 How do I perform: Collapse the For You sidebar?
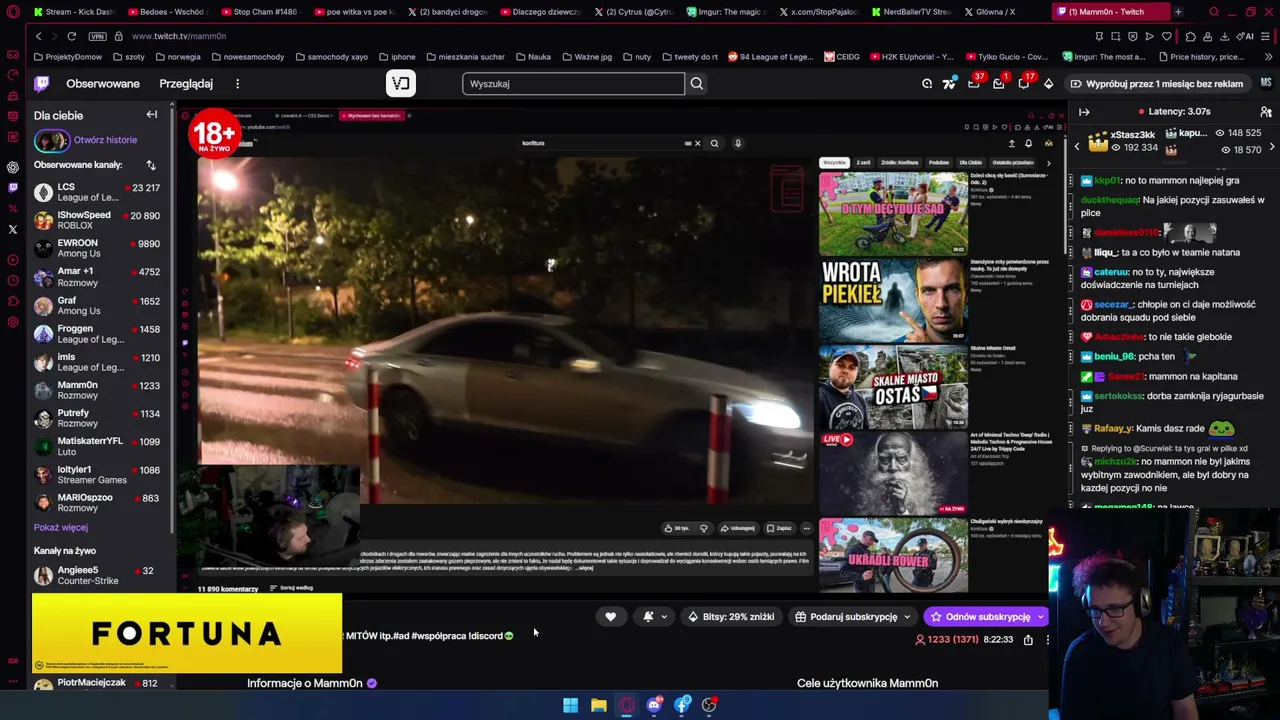(152, 115)
